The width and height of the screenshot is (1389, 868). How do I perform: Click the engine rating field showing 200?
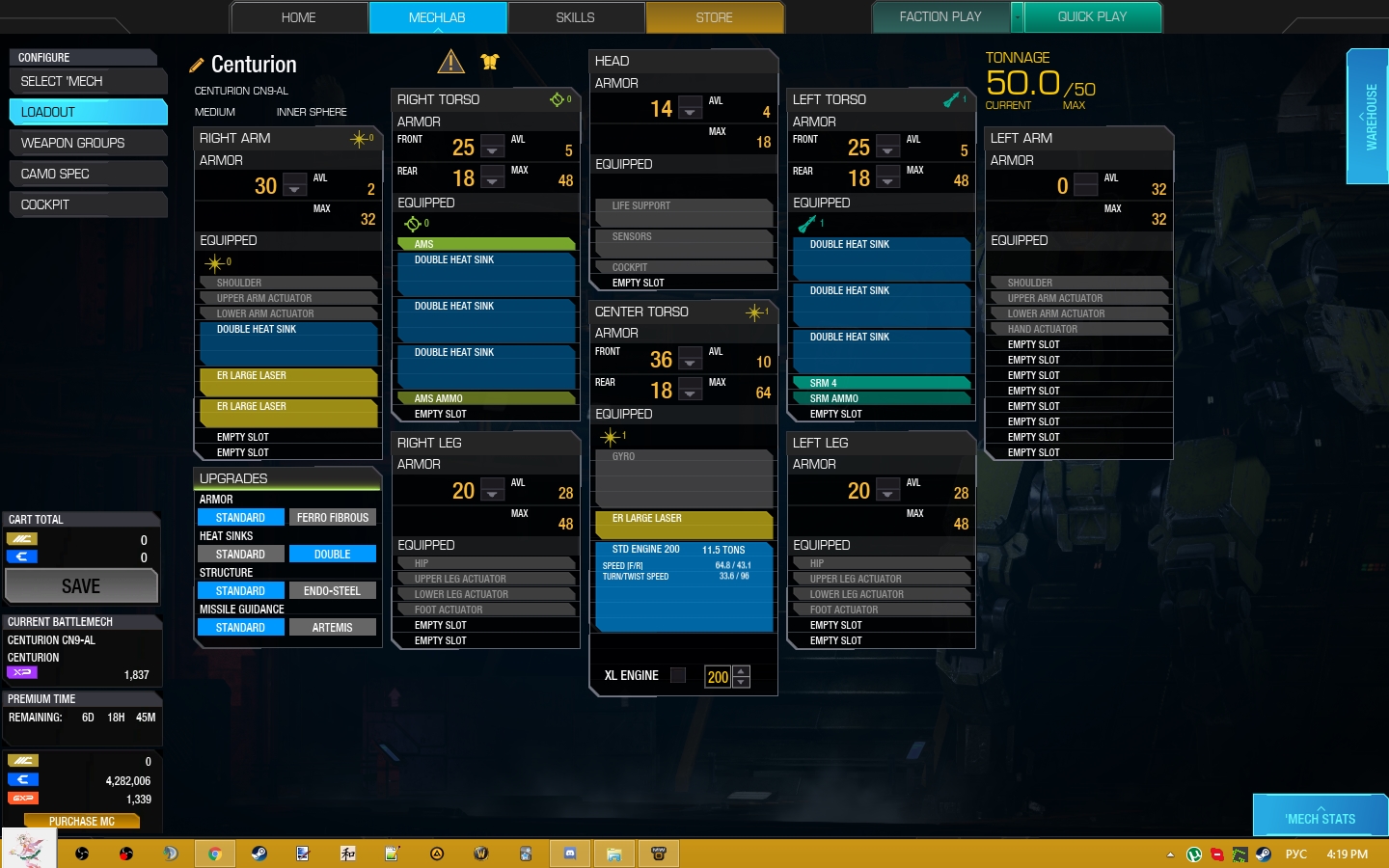pos(718,677)
